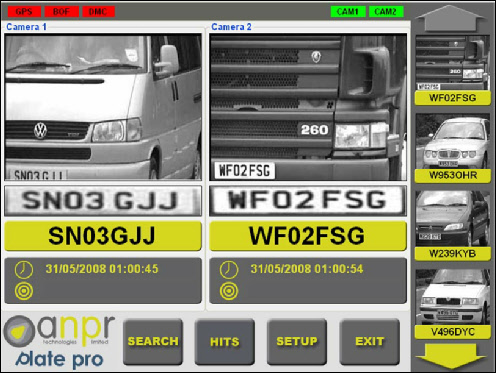
Task: Click the WF02 FSG plate patch image
Action: (x=308, y=201)
